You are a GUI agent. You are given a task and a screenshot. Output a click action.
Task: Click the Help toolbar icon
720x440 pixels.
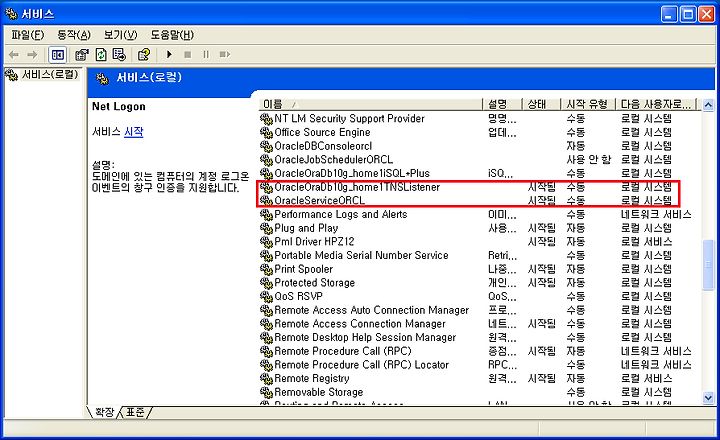144,55
